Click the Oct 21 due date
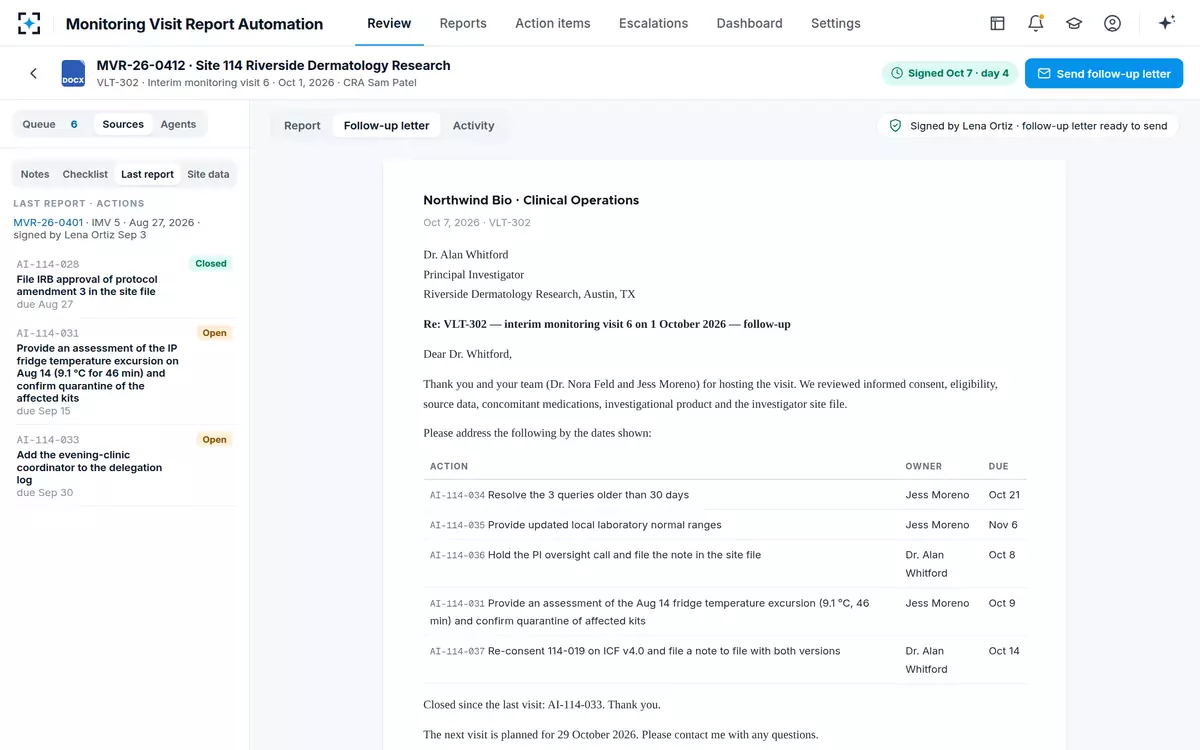 click(x=1004, y=495)
